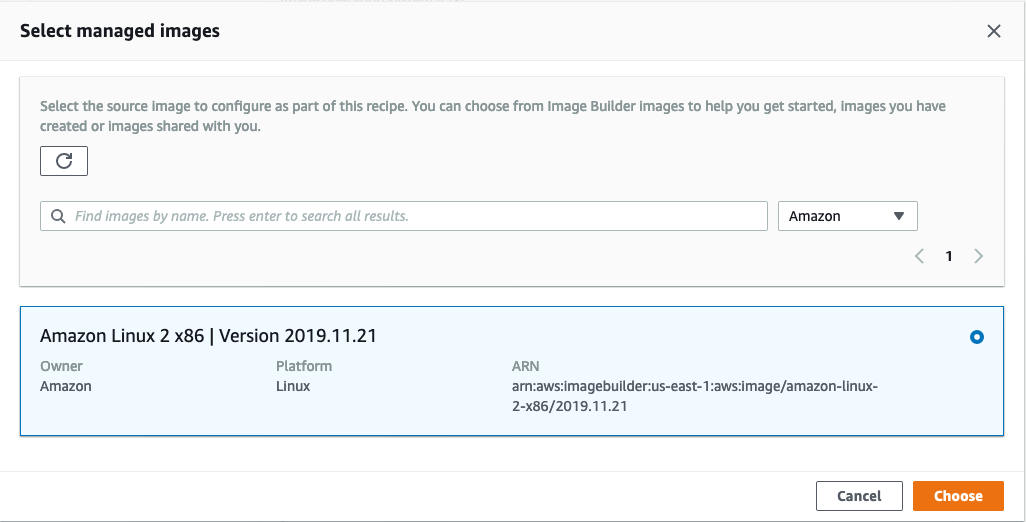Screen dimensions: 1026x522
Task: Click the Select managed images heading
Action: point(120,31)
